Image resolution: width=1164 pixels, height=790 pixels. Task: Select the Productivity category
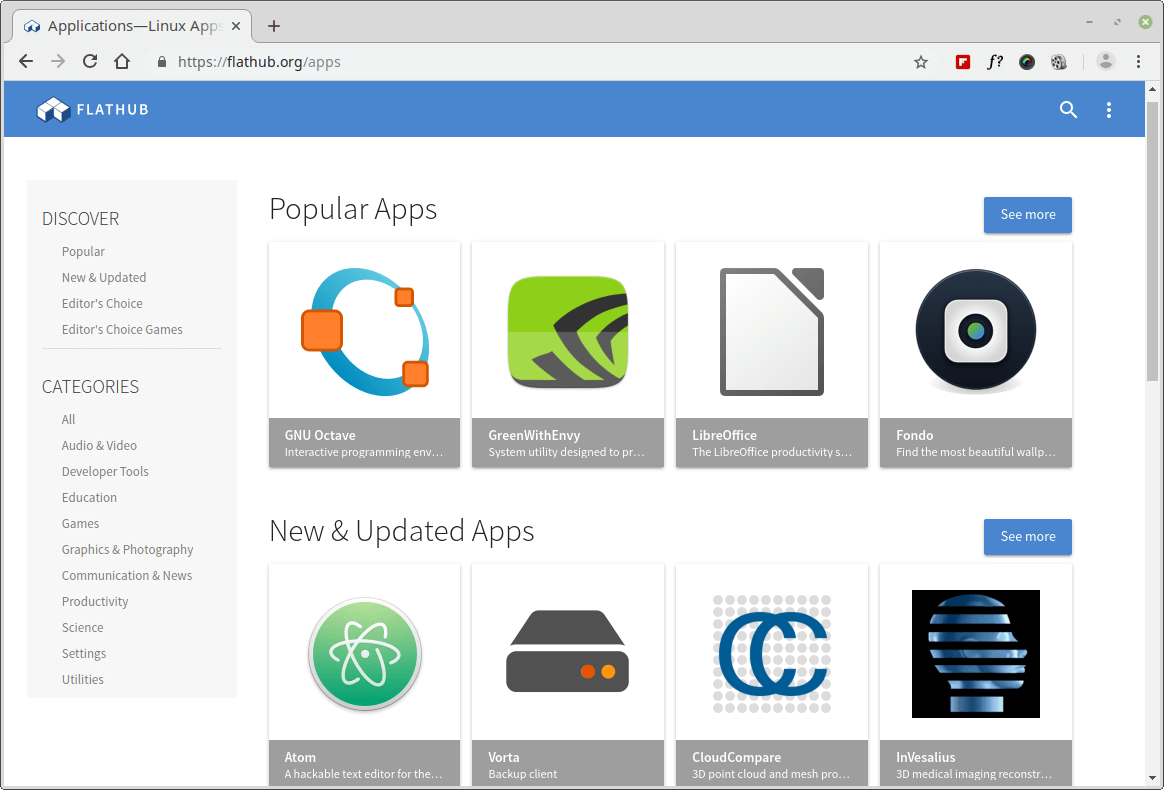tap(95, 601)
